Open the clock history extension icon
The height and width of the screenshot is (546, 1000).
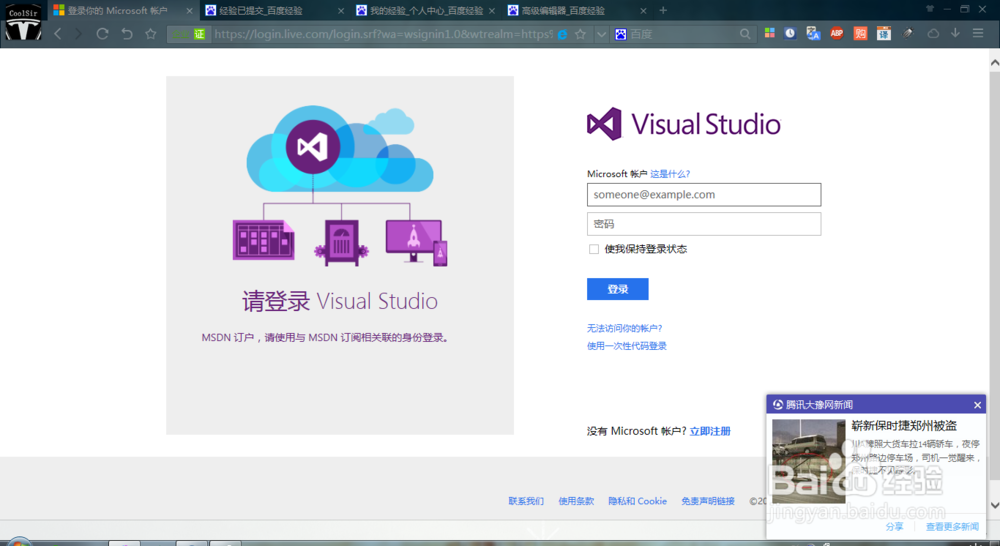790,33
